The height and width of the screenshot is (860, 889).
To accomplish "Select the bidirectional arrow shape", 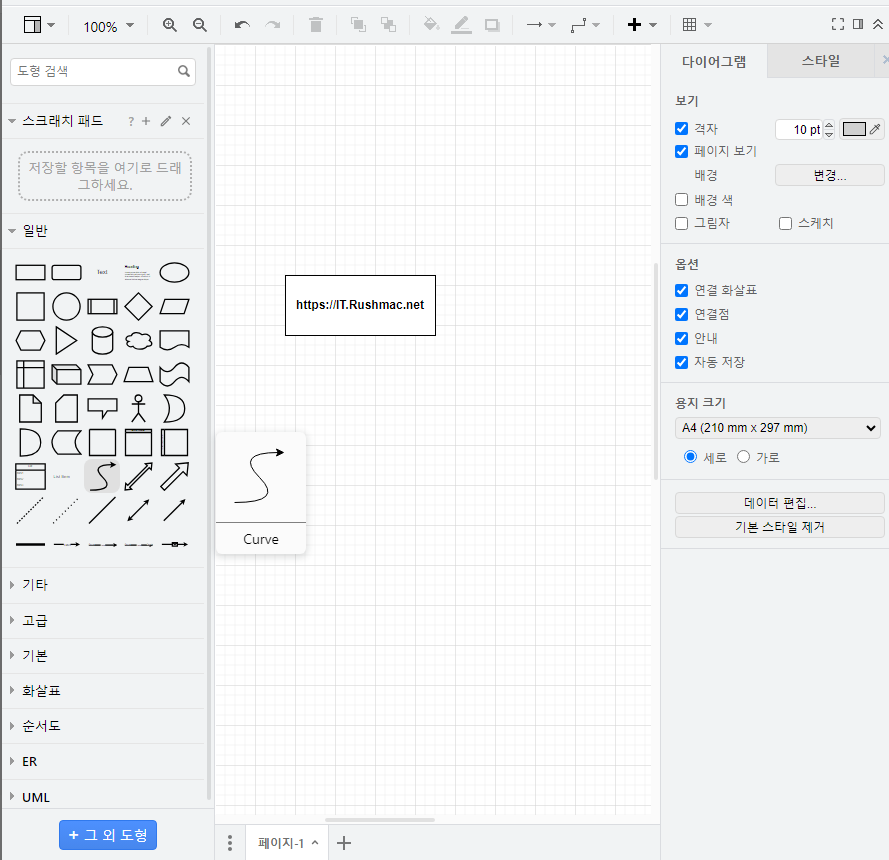I will pyautogui.click(x=138, y=476).
